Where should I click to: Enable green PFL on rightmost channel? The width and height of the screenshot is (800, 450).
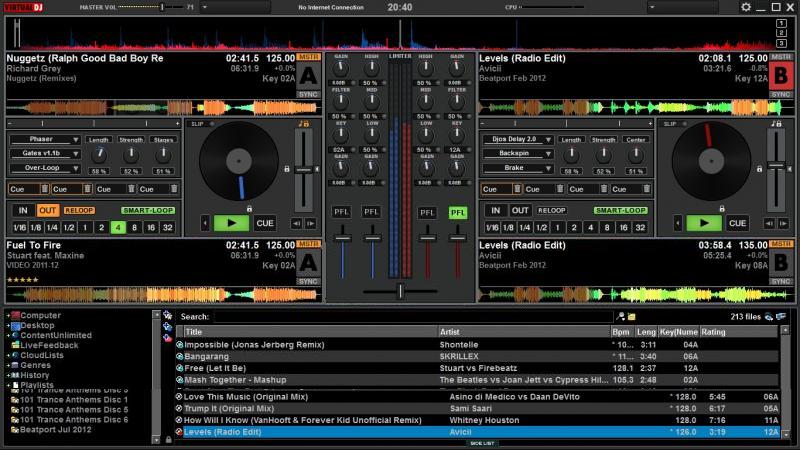point(458,213)
